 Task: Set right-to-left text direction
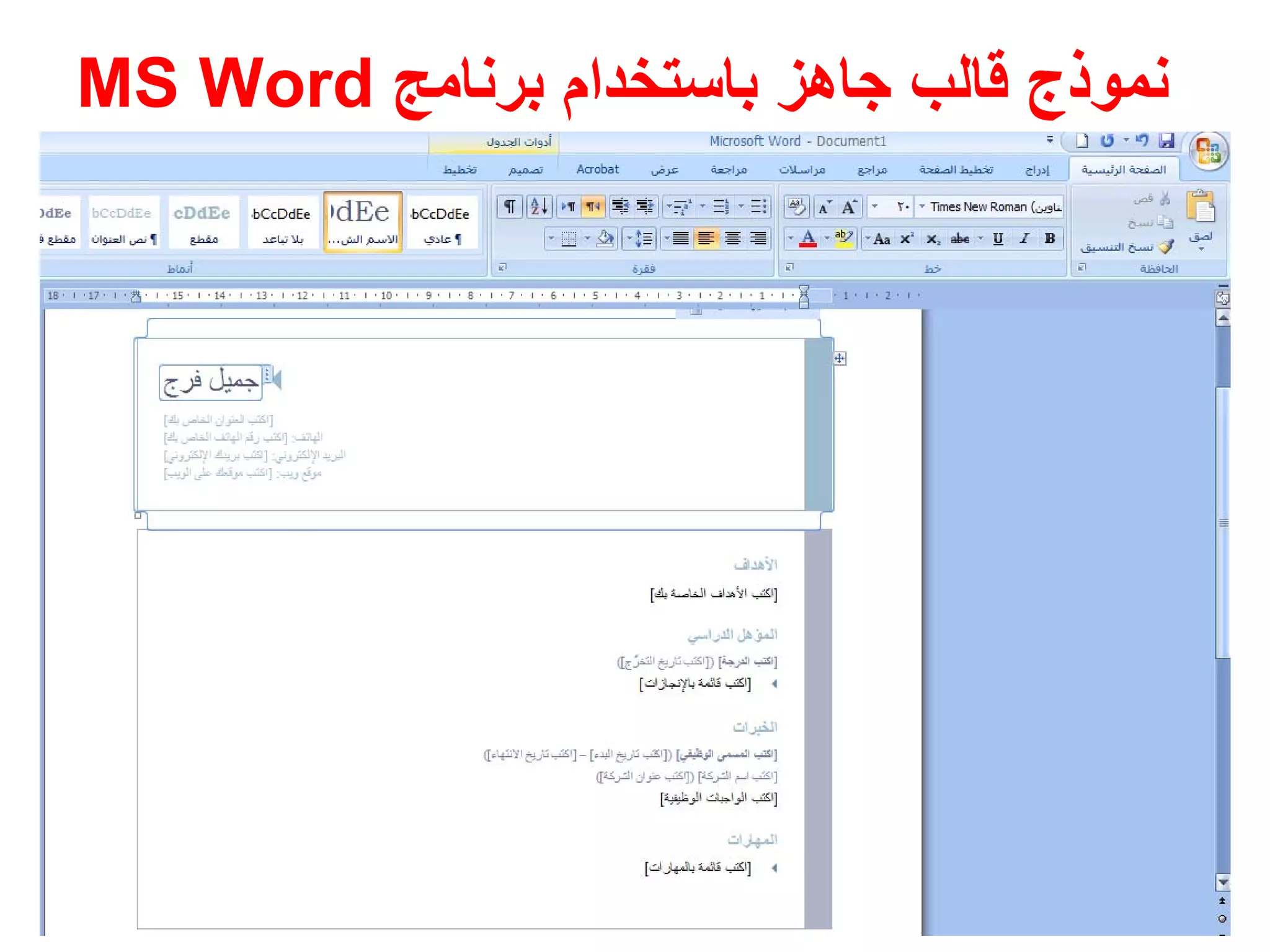(593, 206)
